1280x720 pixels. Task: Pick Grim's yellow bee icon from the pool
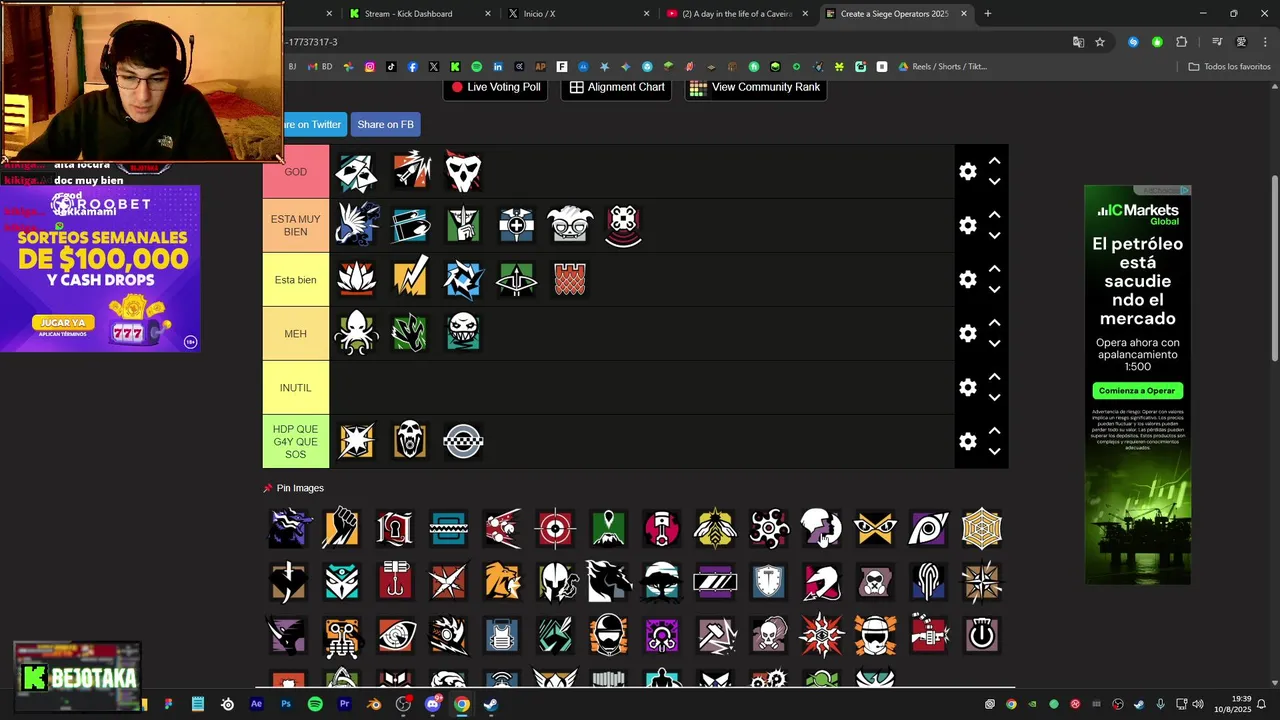tap(715, 528)
